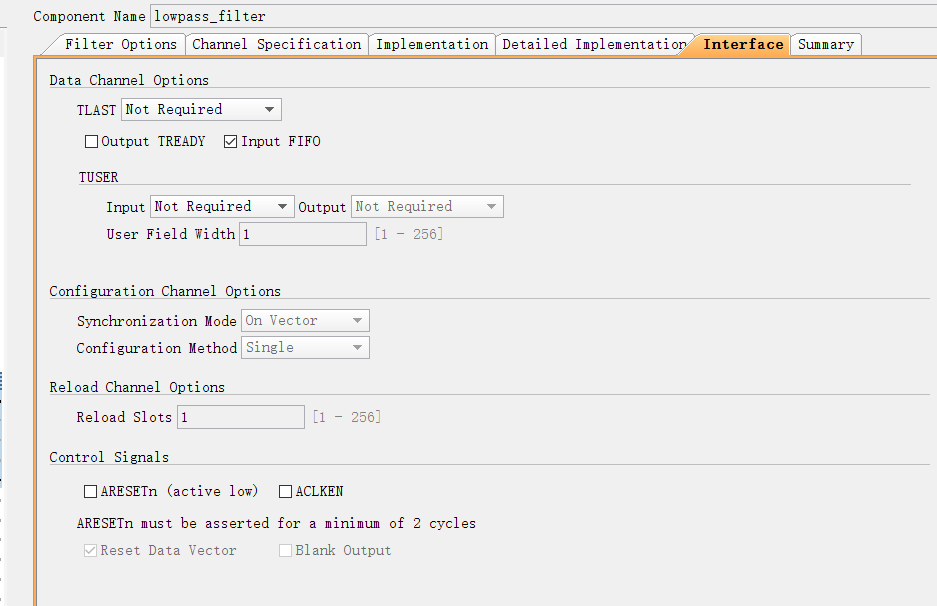Uncheck the Input FIFO checkbox
Viewport: 937px width, 606px height.
(232, 142)
